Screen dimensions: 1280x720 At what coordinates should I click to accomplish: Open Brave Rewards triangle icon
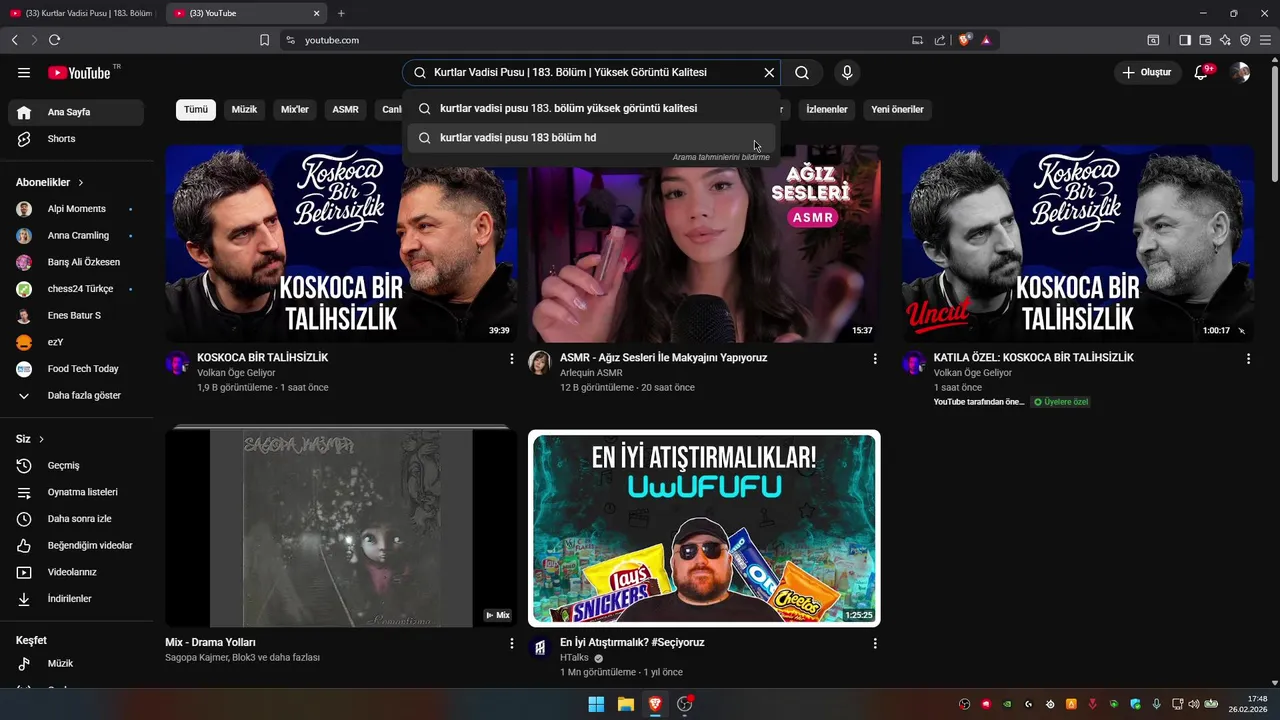click(986, 40)
